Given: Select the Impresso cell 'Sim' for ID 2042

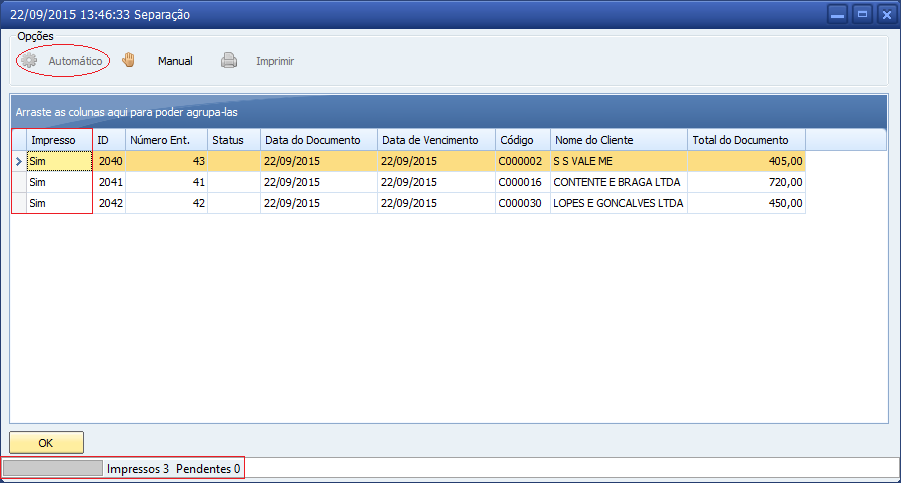Looking at the screenshot, I should tap(59, 203).
